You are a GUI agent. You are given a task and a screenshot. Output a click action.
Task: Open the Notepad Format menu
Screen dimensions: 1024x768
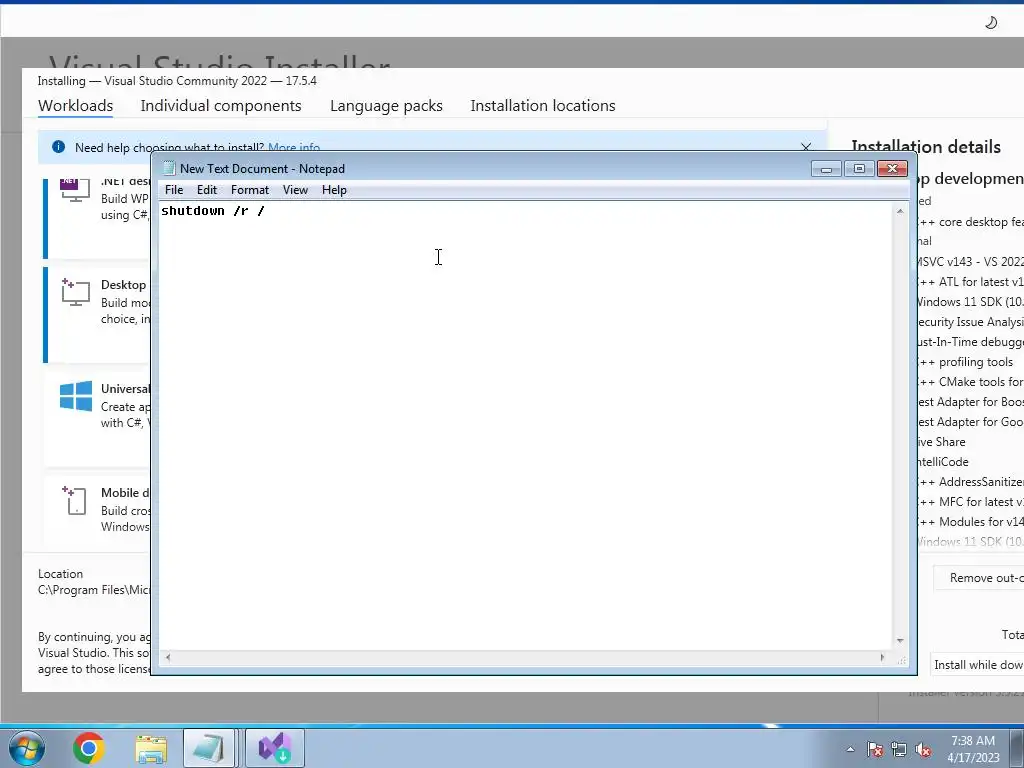click(249, 190)
